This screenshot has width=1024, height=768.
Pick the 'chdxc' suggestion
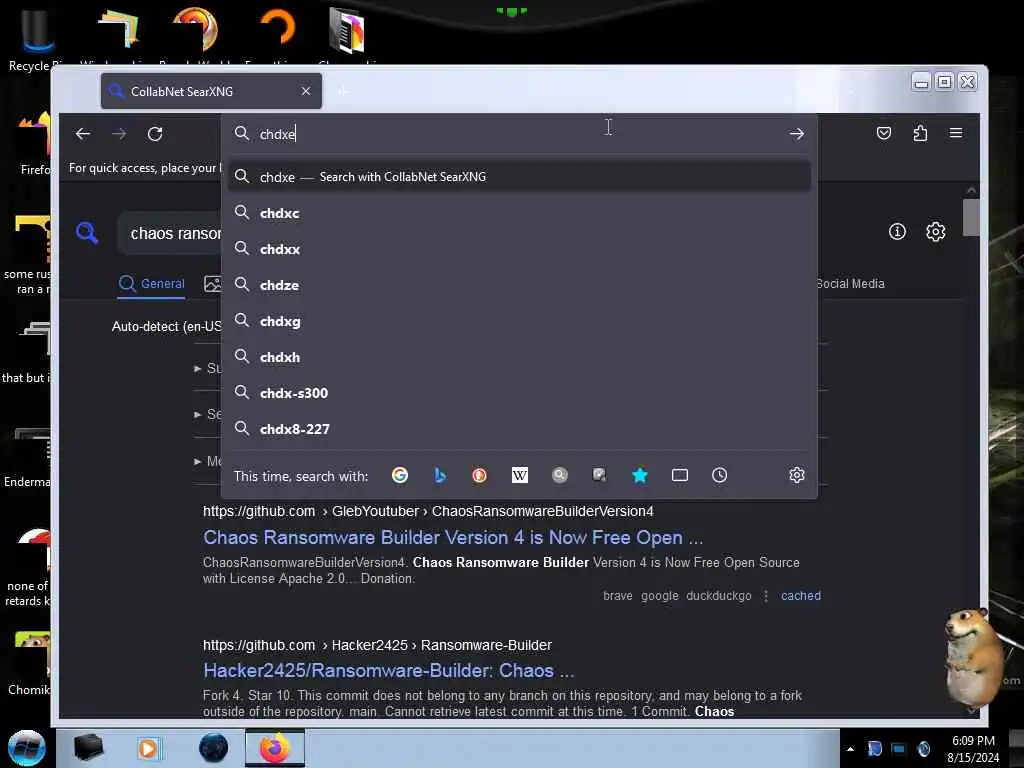pos(519,213)
